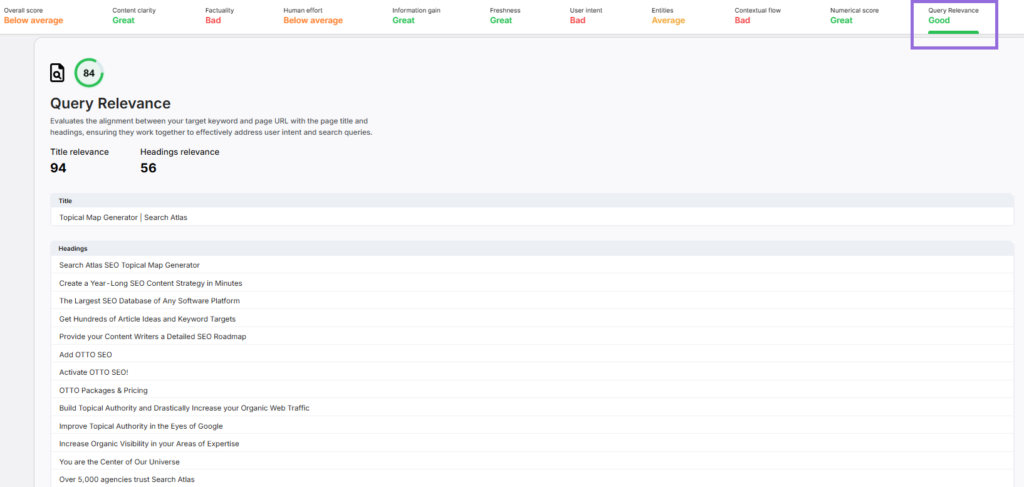Open the Contextual flow tab
Image resolution: width=1024 pixels, height=487 pixels.
pos(757,16)
